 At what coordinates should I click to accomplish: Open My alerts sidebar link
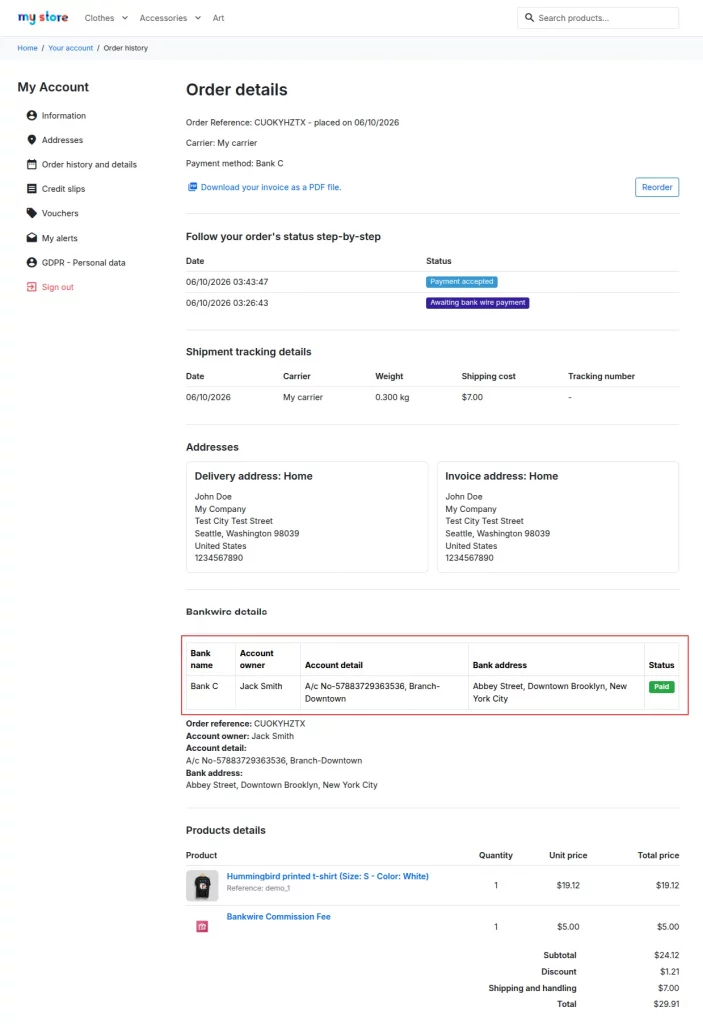click(59, 238)
